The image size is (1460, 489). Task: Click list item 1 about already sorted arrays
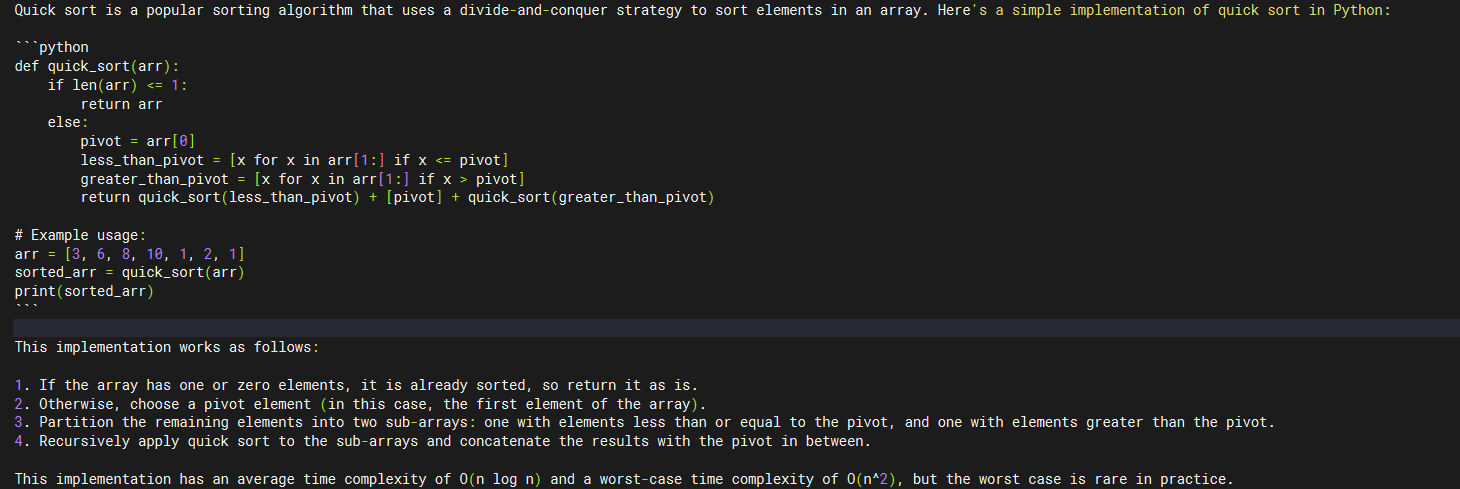pos(356,385)
